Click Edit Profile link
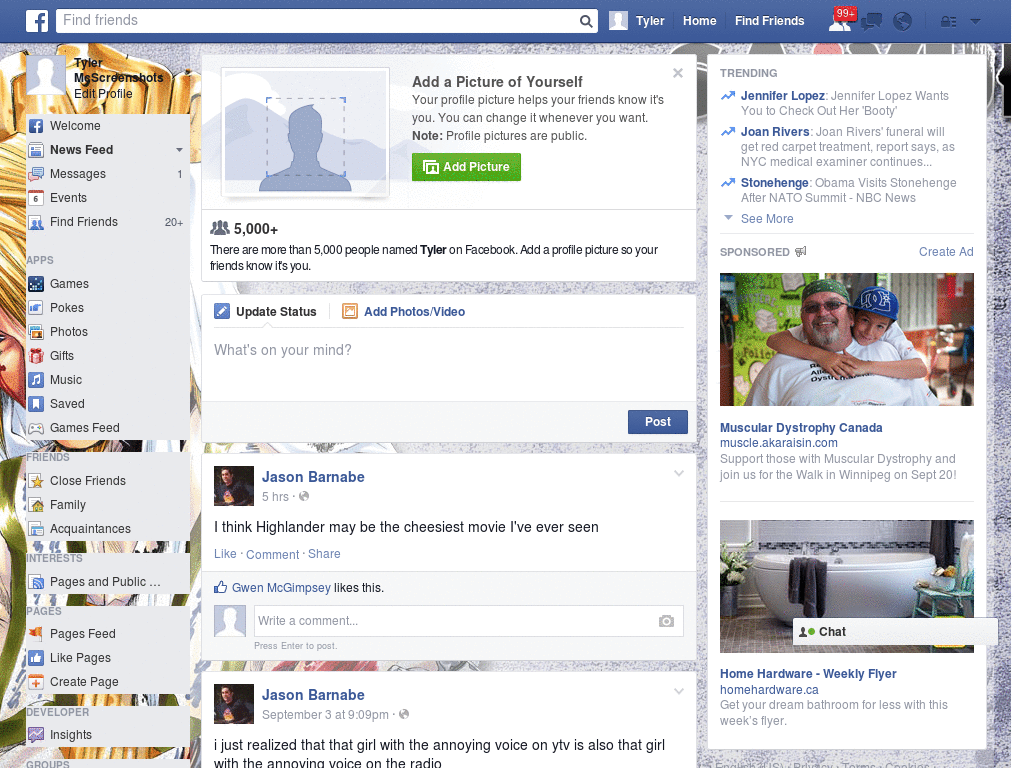This screenshot has height=768, width=1024. click(x=103, y=94)
